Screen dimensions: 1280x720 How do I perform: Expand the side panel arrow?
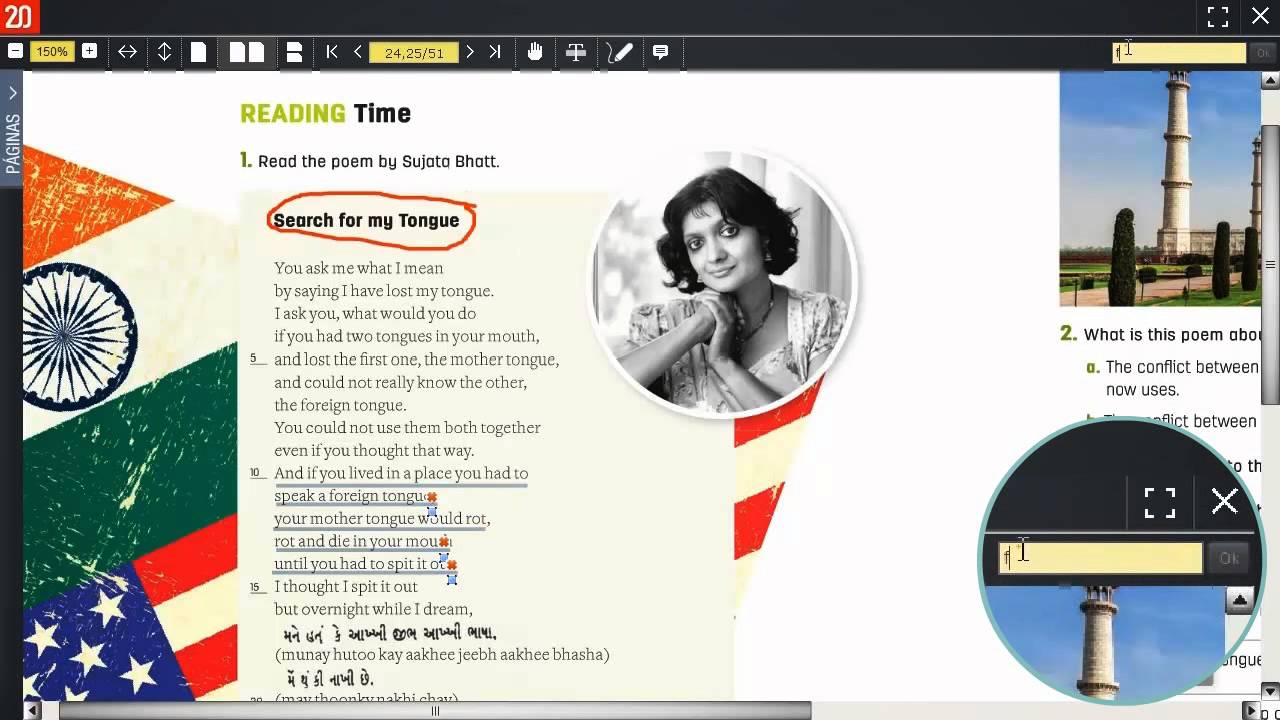click(x=12, y=93)
